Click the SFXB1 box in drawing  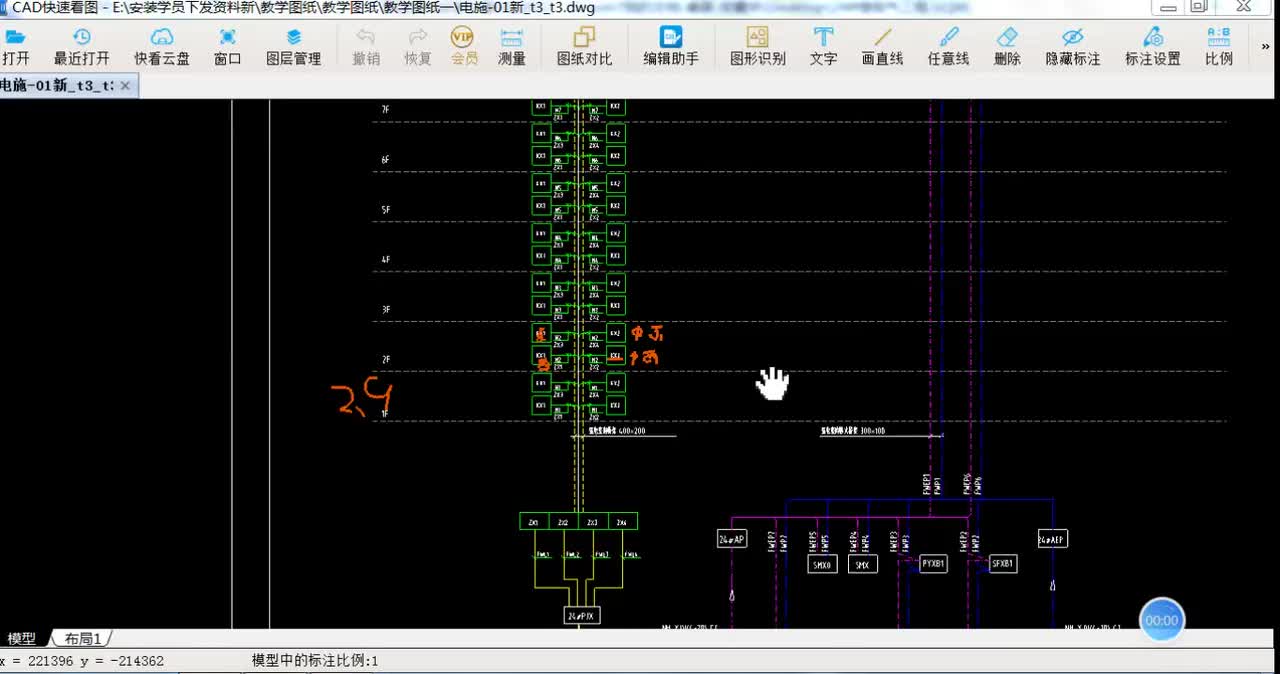(x=1003, y=564)
